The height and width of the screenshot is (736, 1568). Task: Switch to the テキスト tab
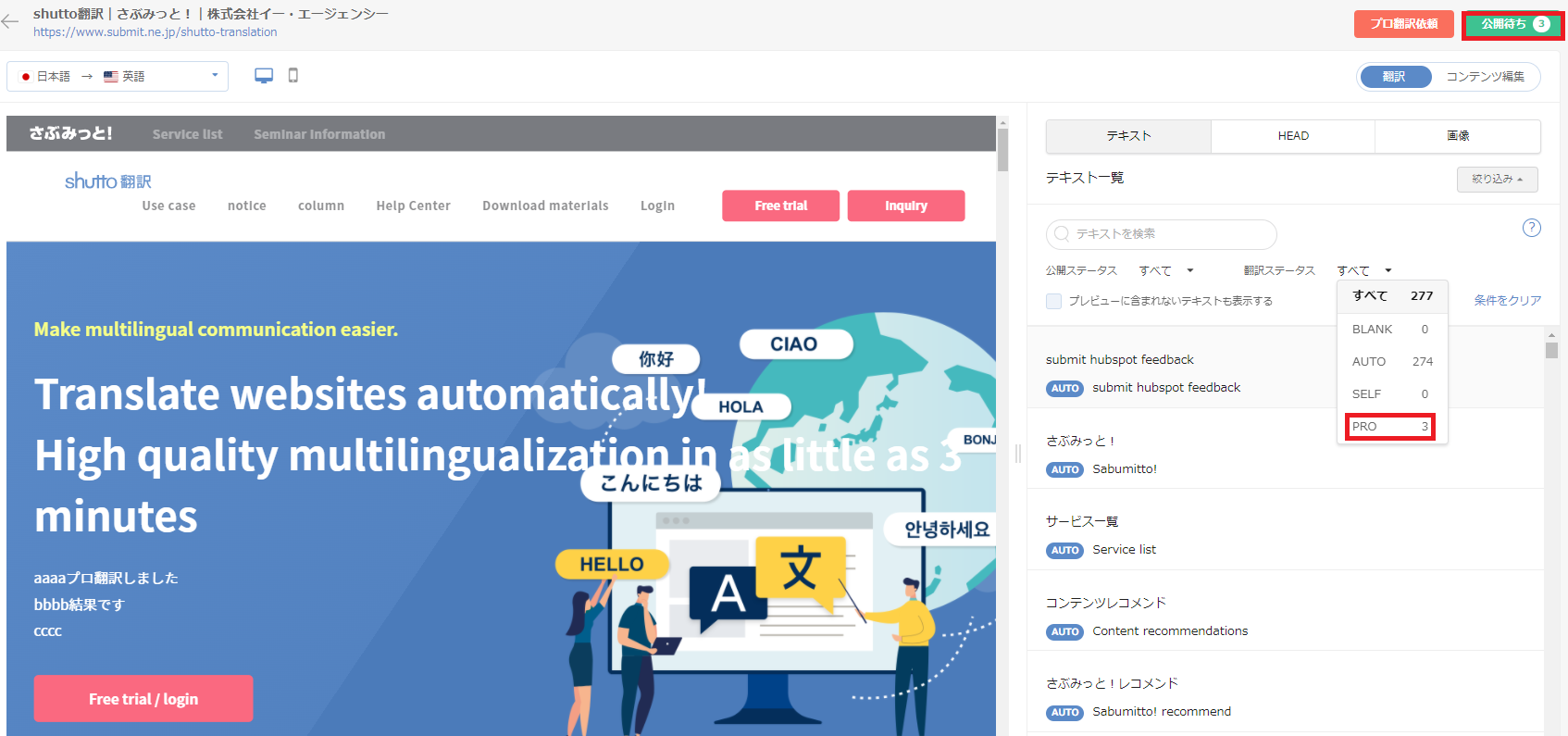[1128, 136]
